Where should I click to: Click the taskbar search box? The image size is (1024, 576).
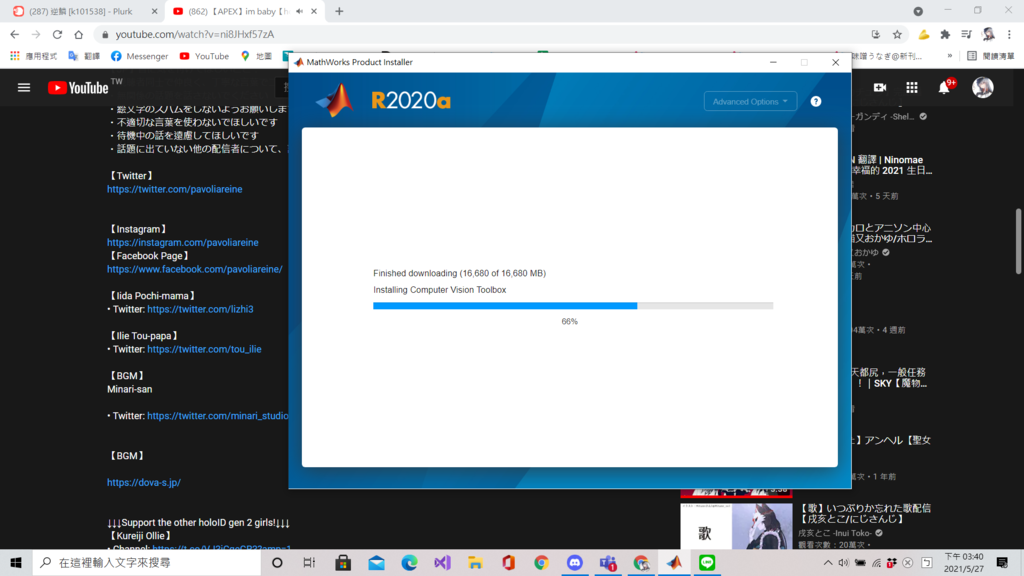(x=146, y=562)
